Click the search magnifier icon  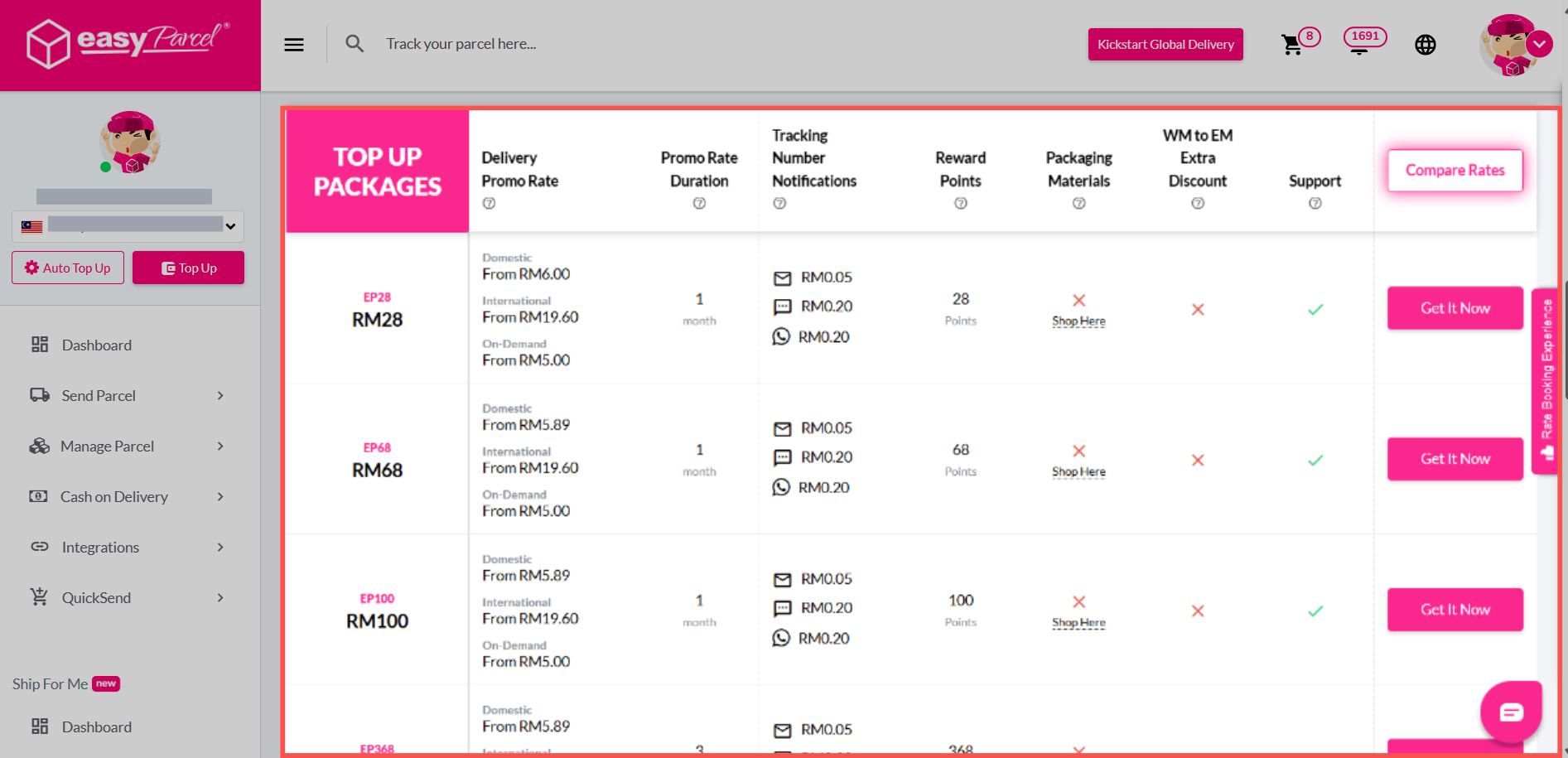point(355,44)
